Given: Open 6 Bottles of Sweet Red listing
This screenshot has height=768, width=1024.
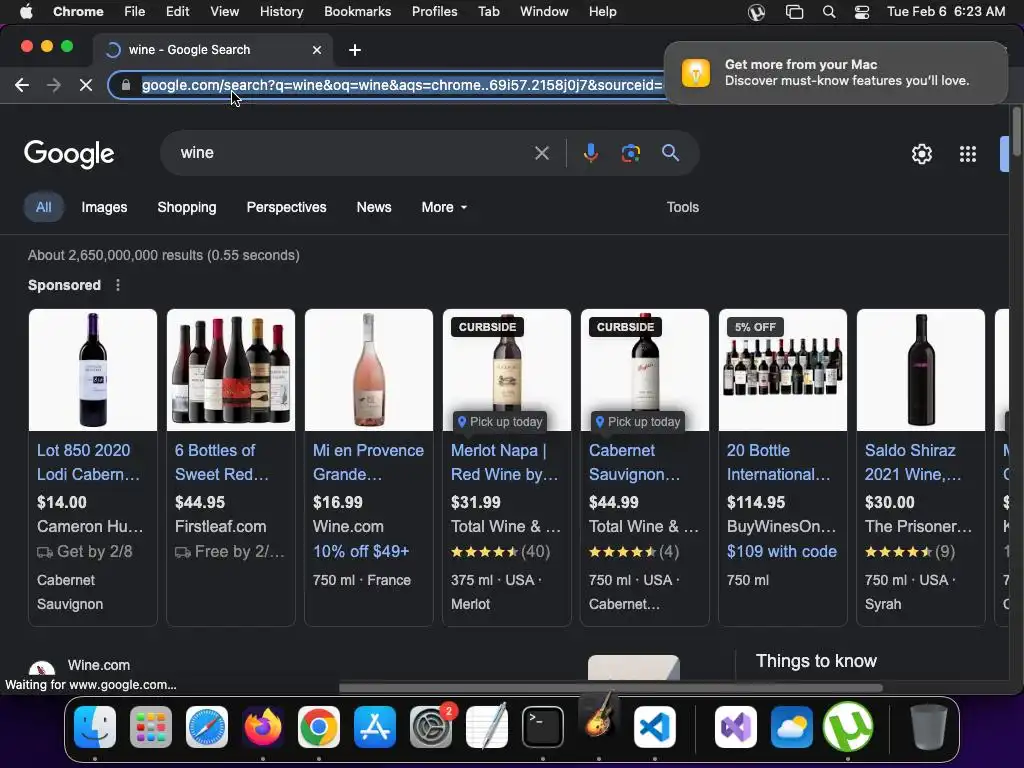Looking at the screenshot, I should pyautogui.click(x=221, y=462).
